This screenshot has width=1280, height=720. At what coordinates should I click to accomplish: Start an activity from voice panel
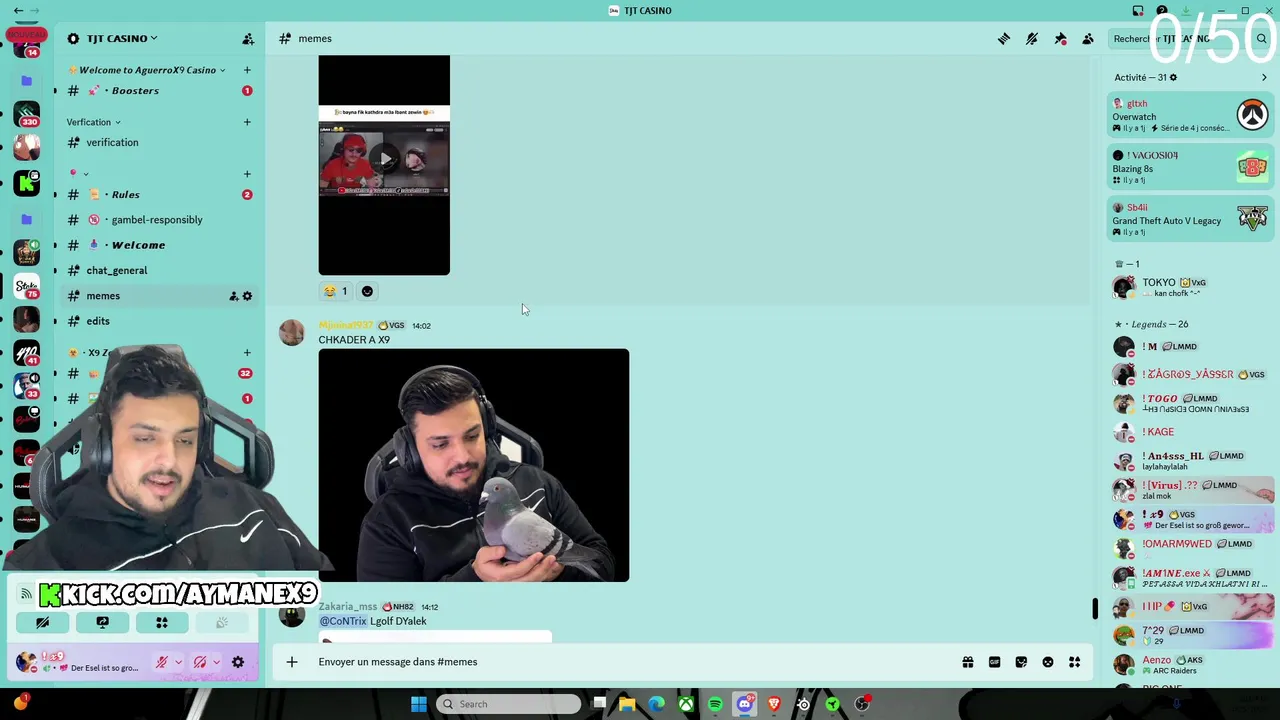pyautogui.click(x=161, y=622)
